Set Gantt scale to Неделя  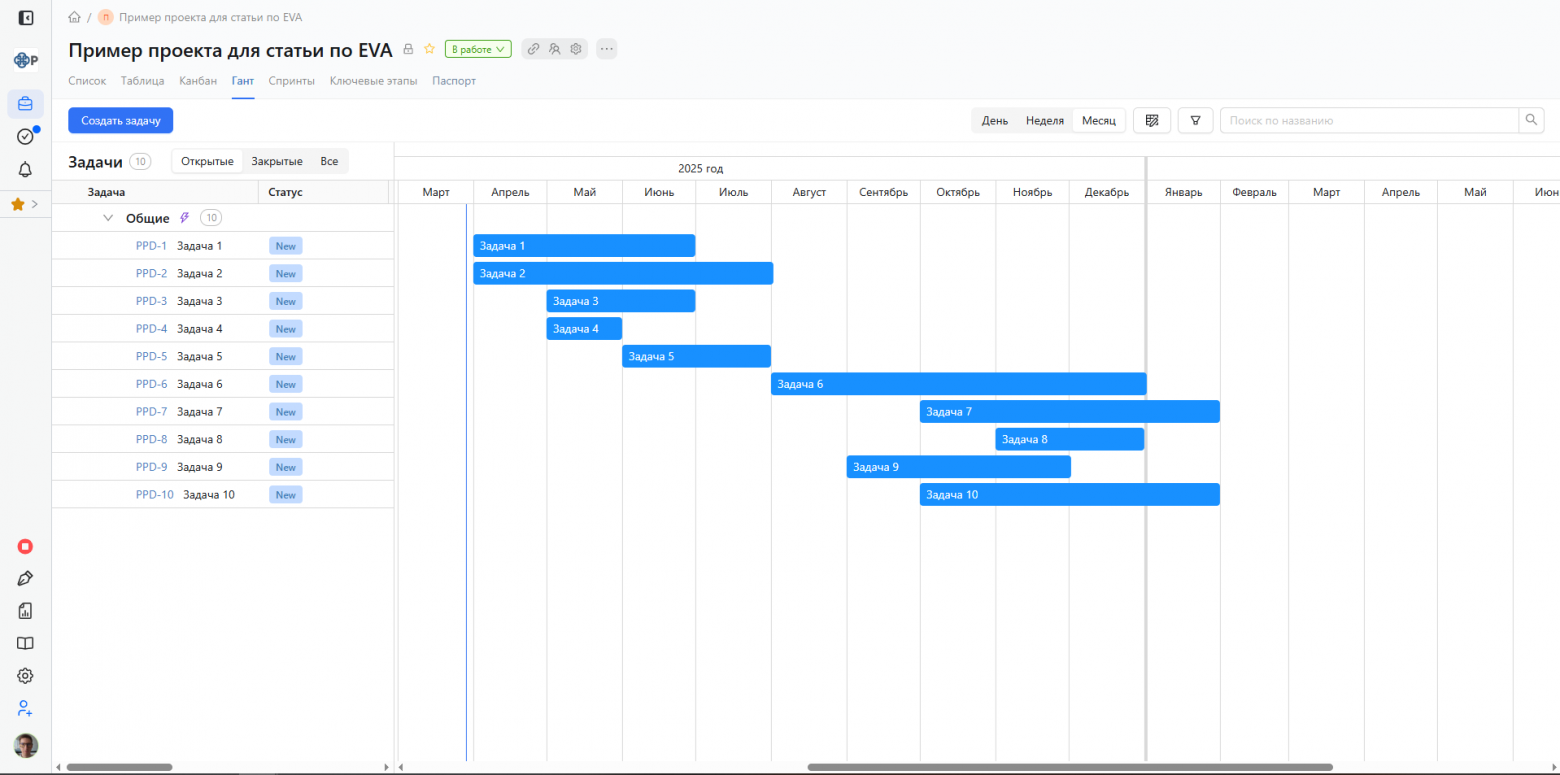[1045, 121]
